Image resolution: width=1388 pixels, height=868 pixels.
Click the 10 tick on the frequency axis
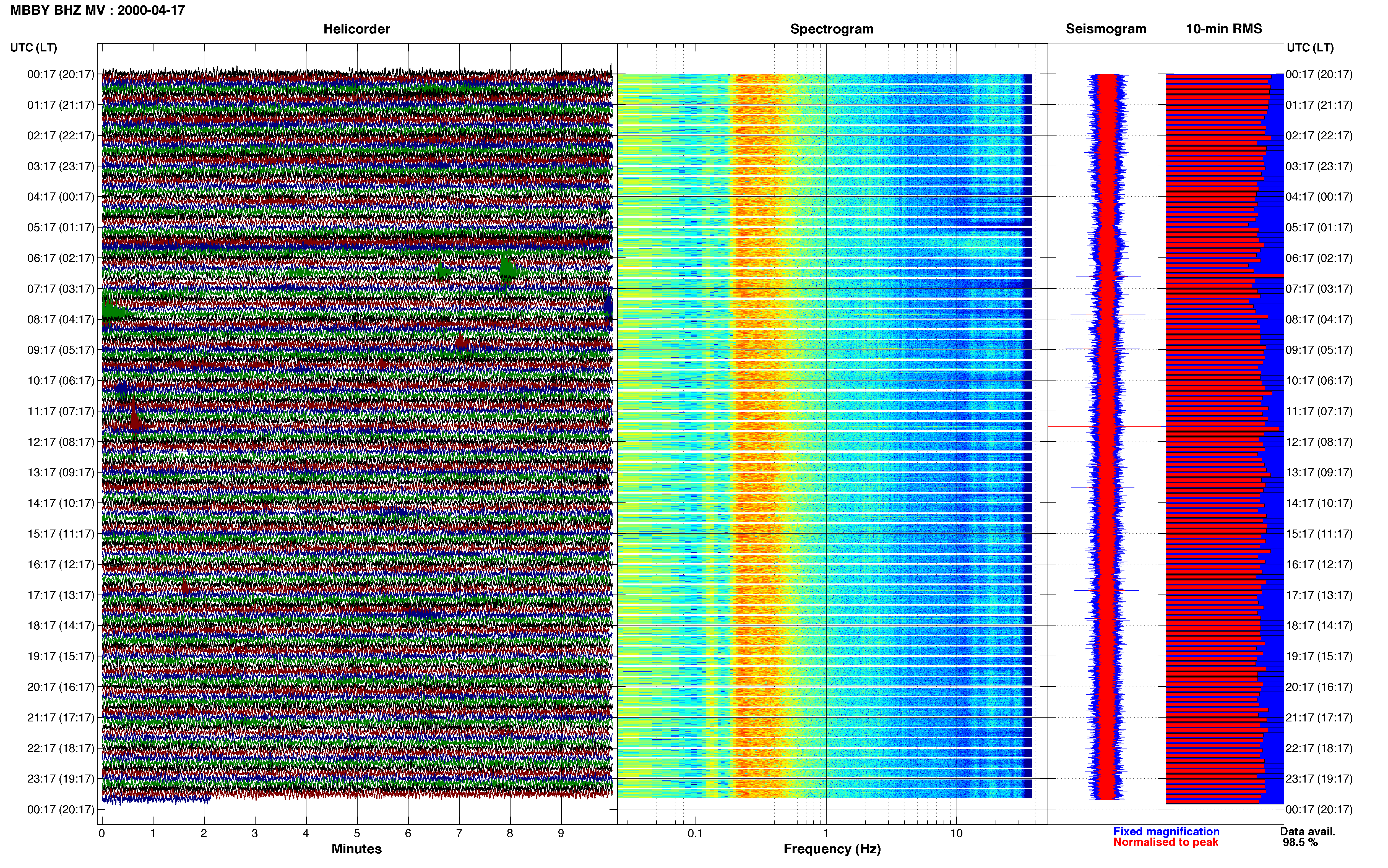(956, 833)
